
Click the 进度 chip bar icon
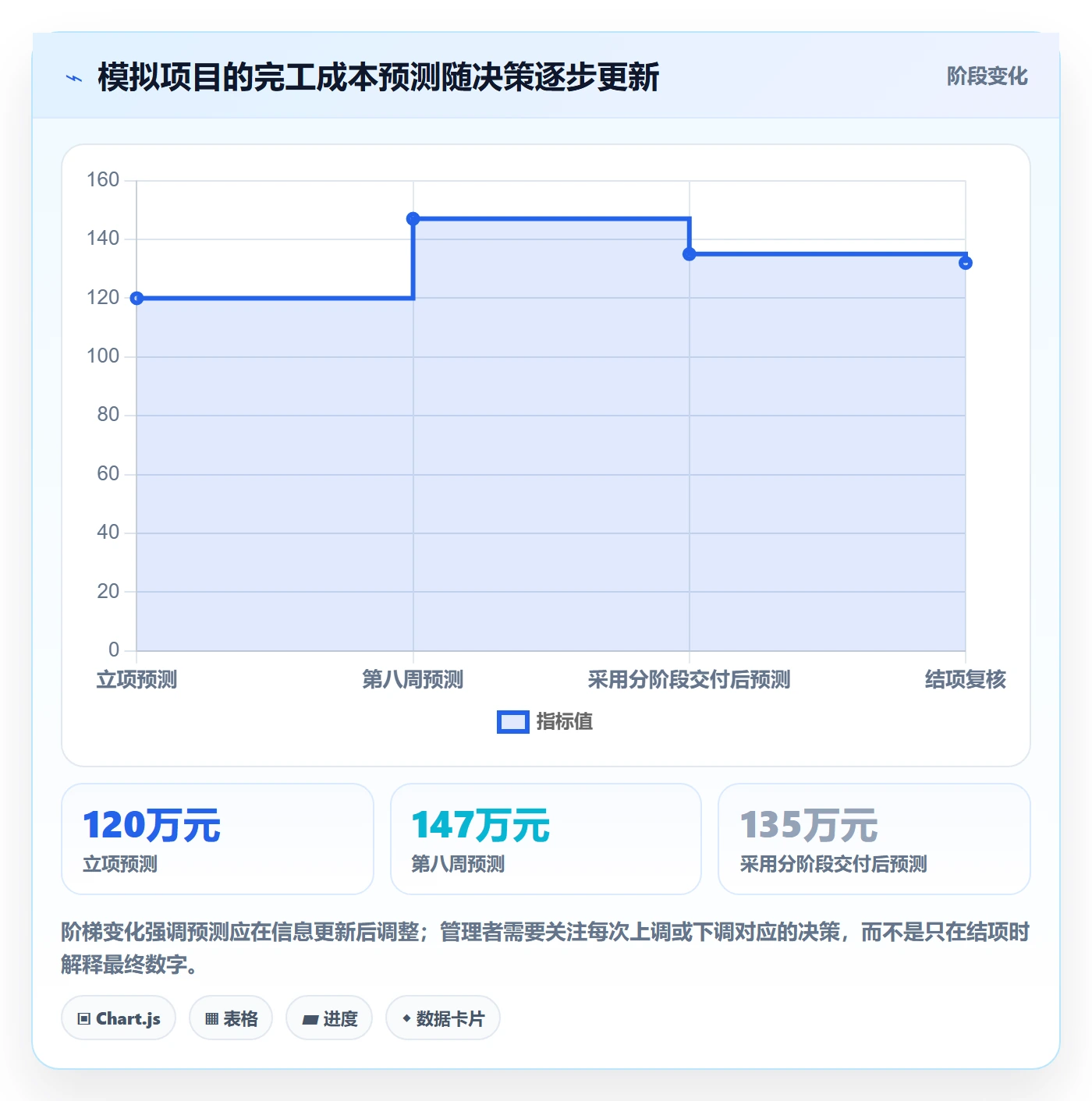(x=310, y=1019)
